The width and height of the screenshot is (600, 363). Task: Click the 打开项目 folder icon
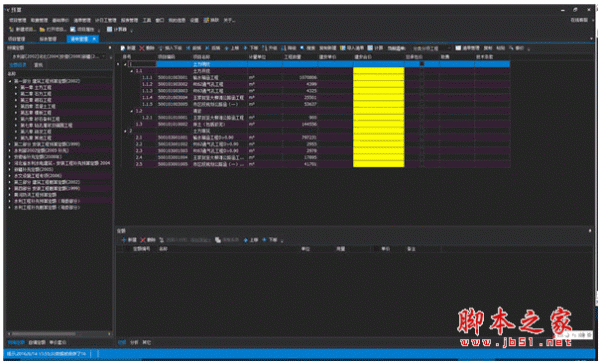pyautogui.click(x=42, y=29)
